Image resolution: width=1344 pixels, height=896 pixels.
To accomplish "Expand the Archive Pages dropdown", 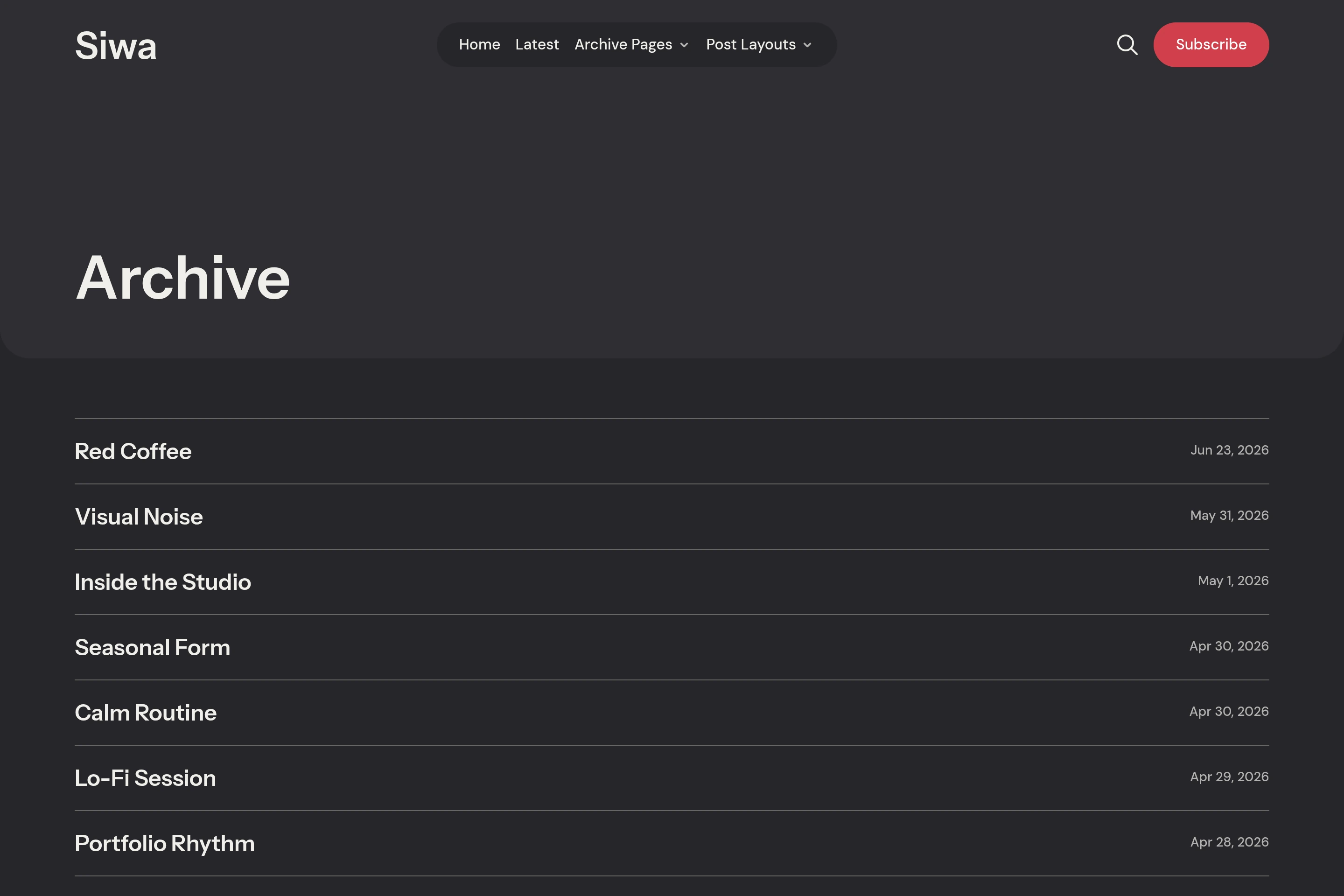I will pyautogui.click(x=631, y=45).
